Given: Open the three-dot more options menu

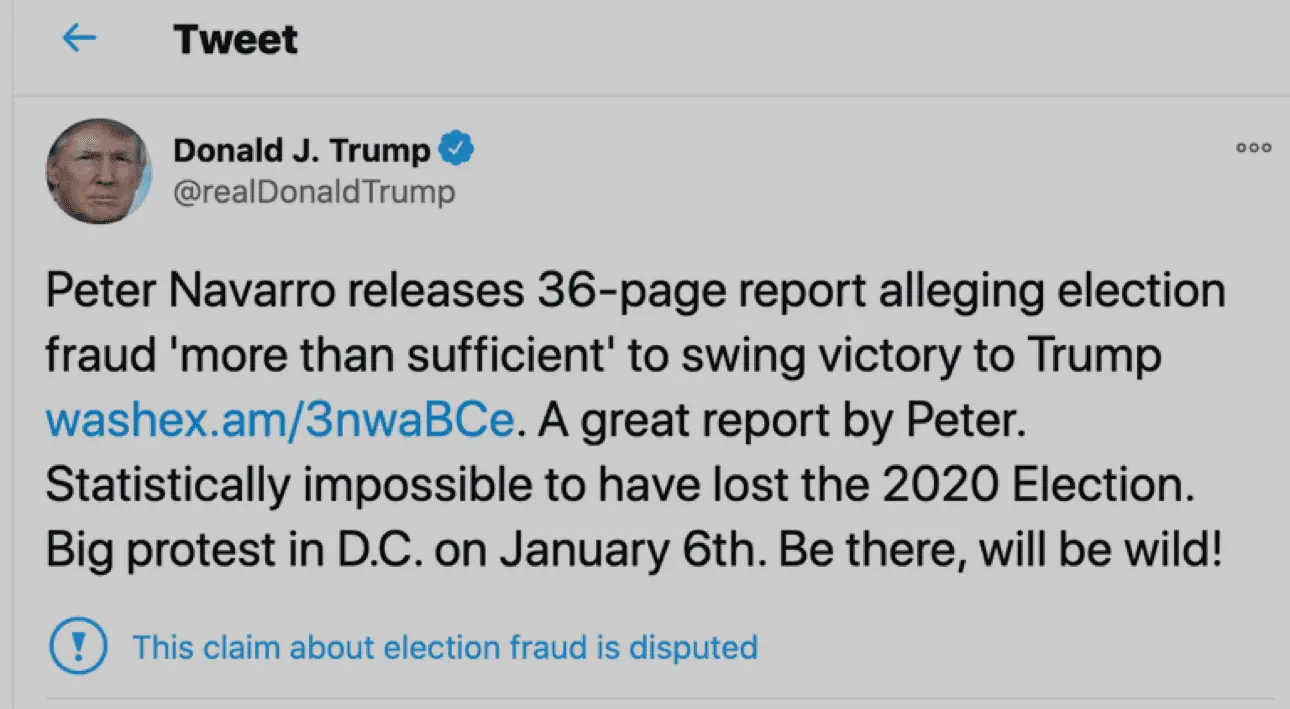Looking at the screenshot, I should click(1253, 148).
